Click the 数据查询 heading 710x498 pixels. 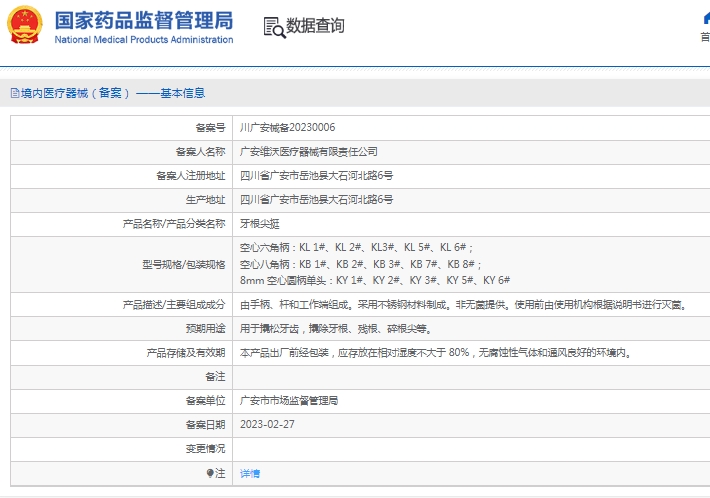315,26
